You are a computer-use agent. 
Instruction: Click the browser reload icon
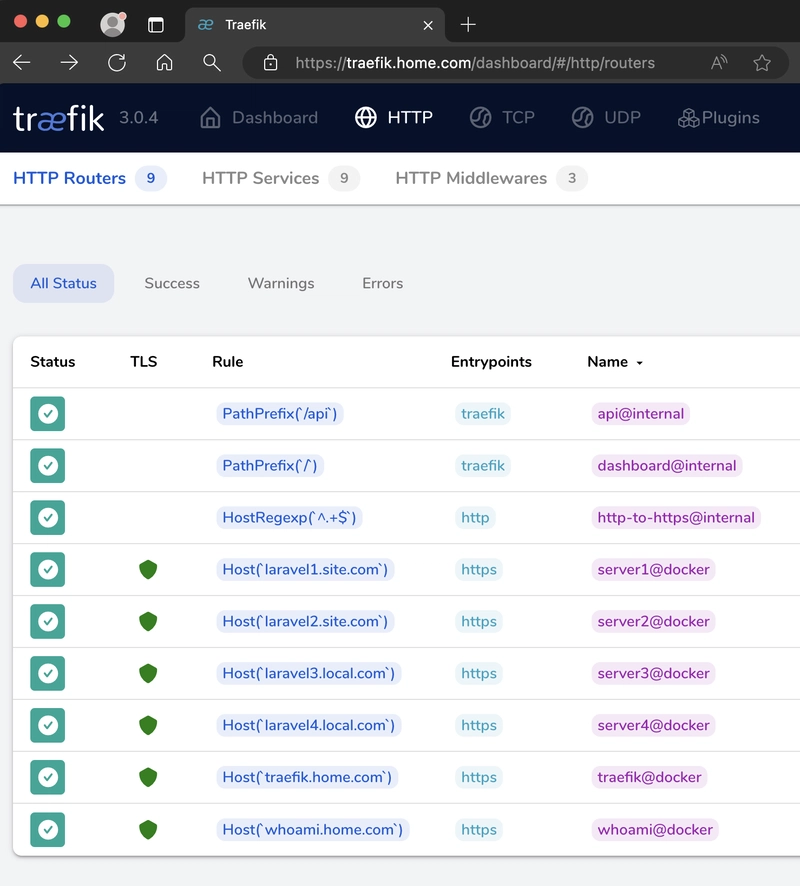(x=117, y=63)
